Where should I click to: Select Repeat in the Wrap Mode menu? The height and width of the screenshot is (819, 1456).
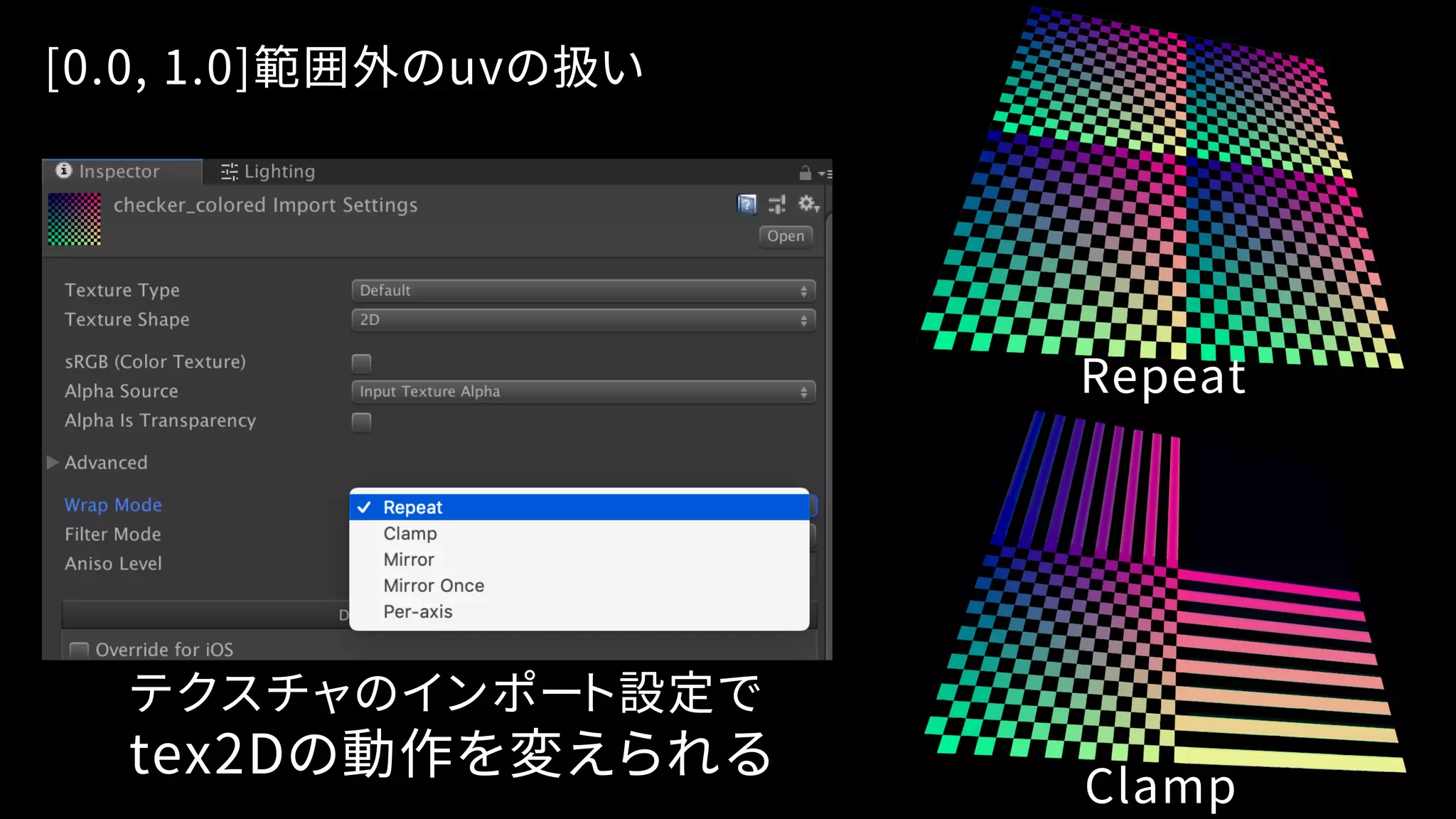coord(579,507)
